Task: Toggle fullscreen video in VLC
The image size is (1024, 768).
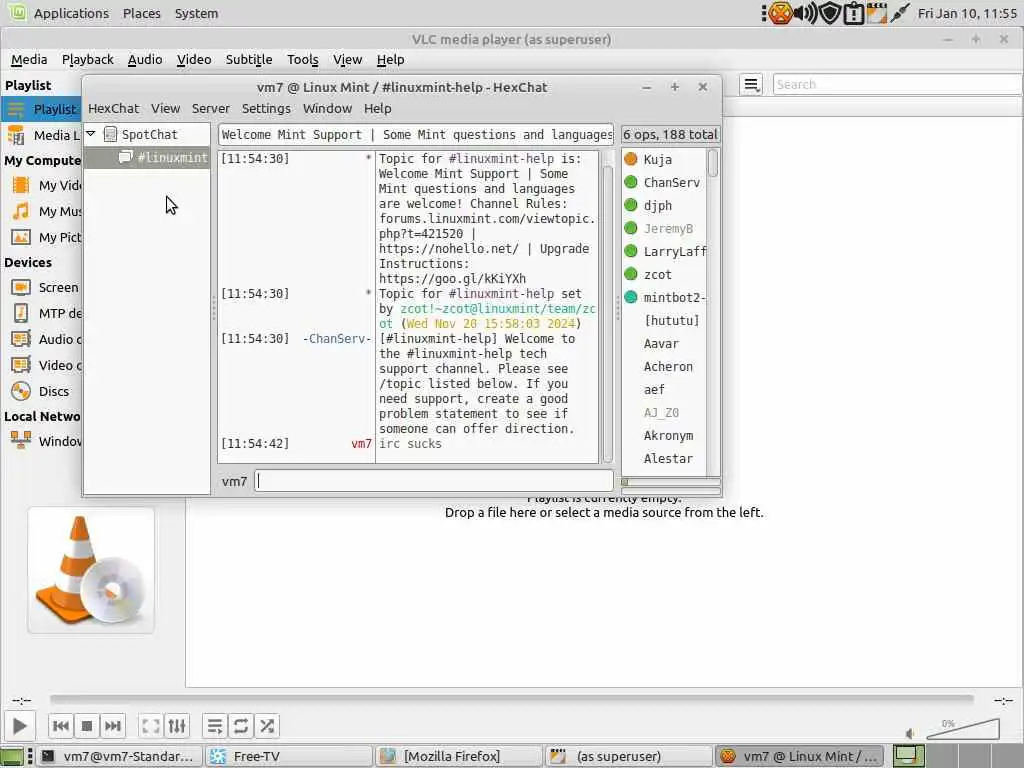Action: tap(151, 726)
